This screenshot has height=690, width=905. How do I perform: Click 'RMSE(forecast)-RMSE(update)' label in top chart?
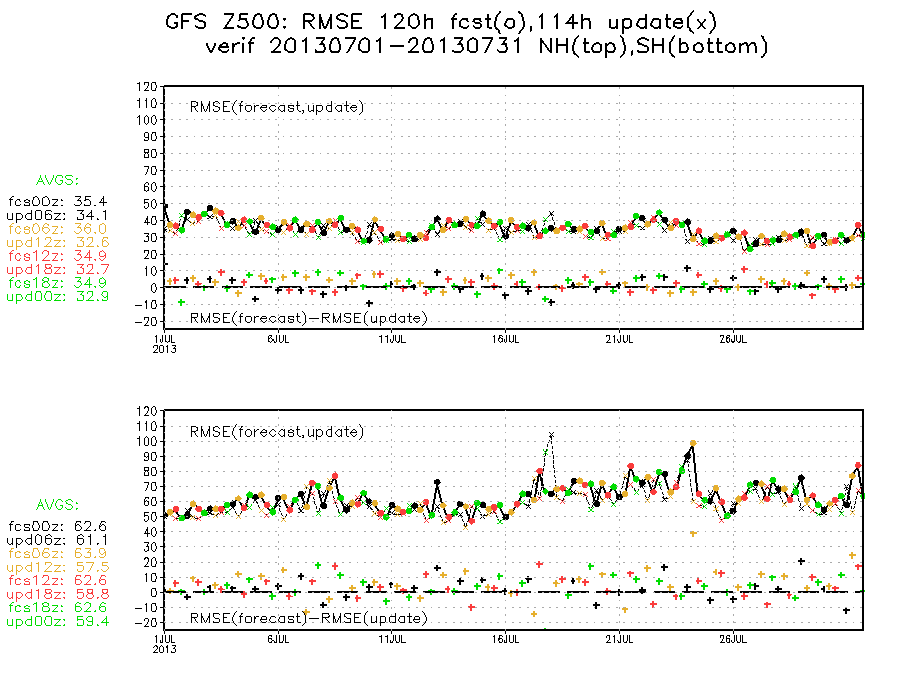[x=309, y=318]
